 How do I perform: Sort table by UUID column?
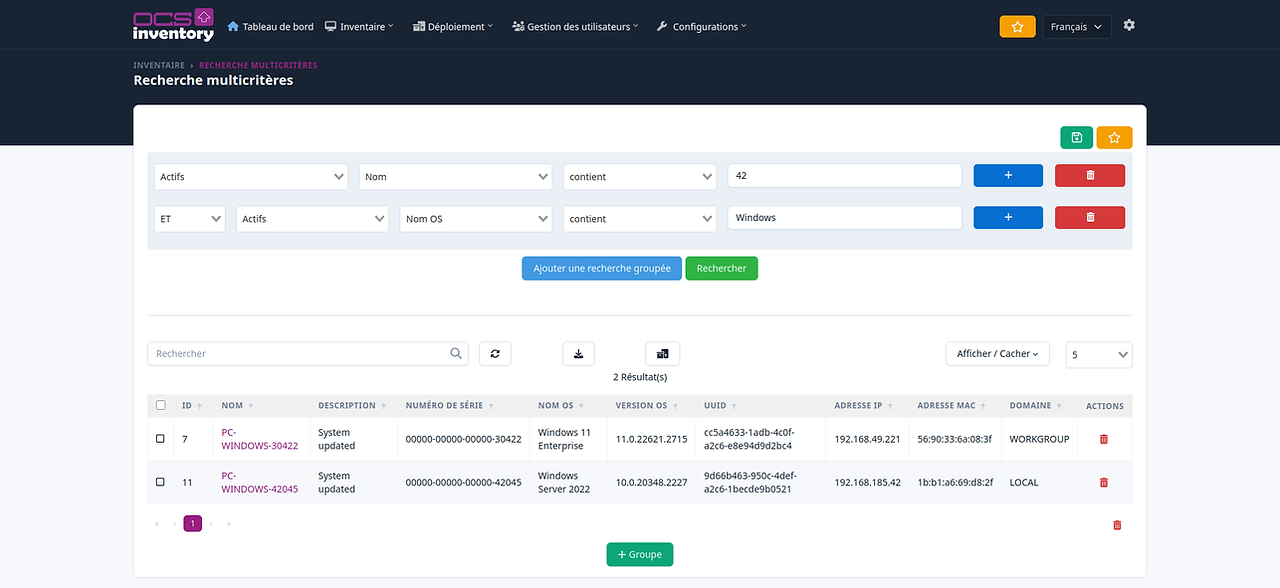click(x=721, y=406)
